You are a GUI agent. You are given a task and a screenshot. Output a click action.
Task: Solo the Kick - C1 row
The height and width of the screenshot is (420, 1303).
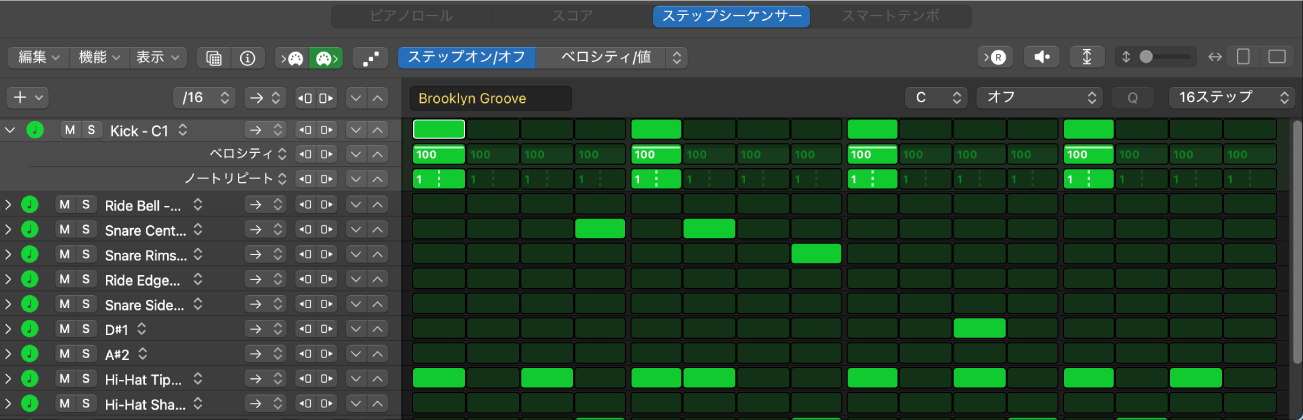click(91, 130)
